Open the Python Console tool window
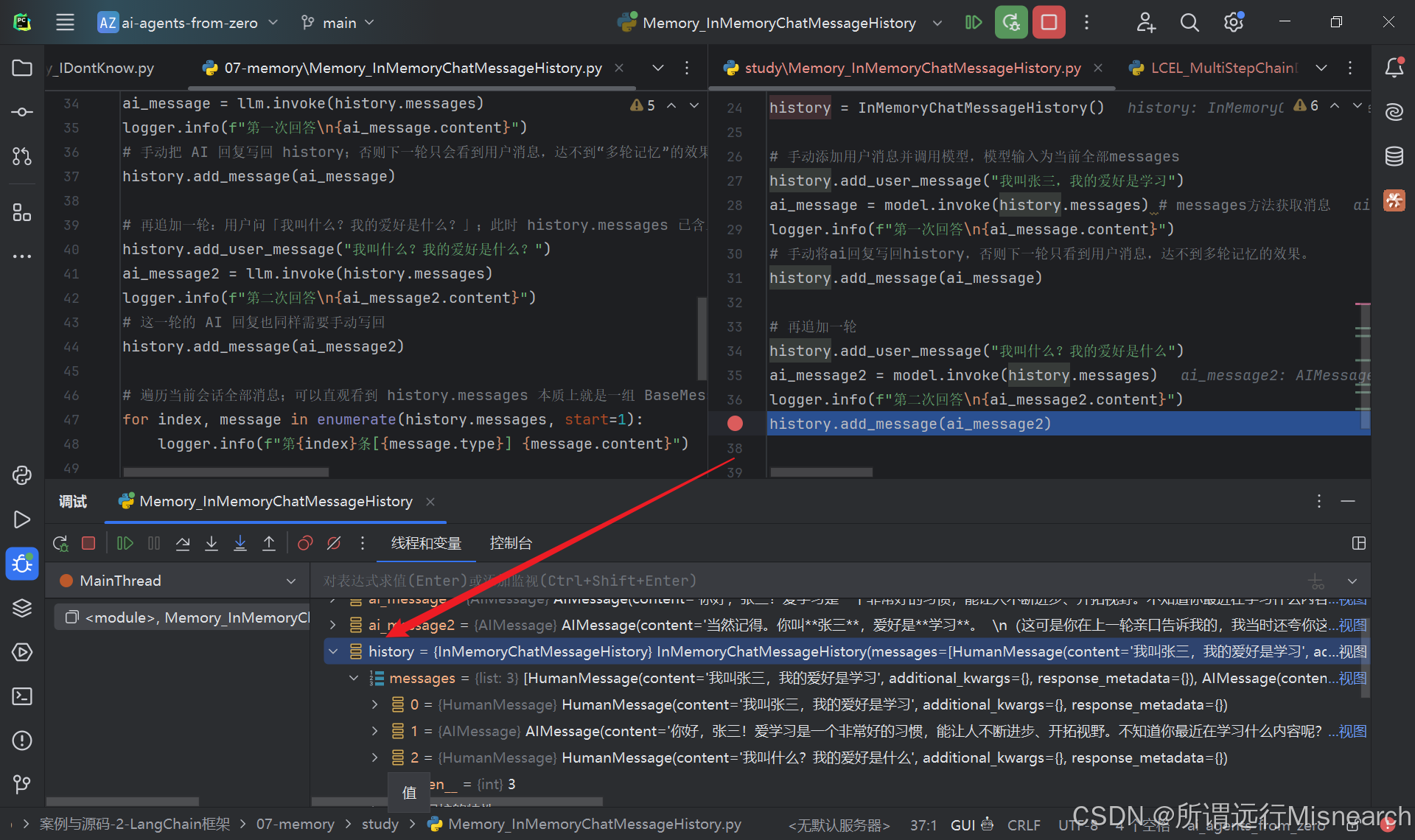 point(22,475)
